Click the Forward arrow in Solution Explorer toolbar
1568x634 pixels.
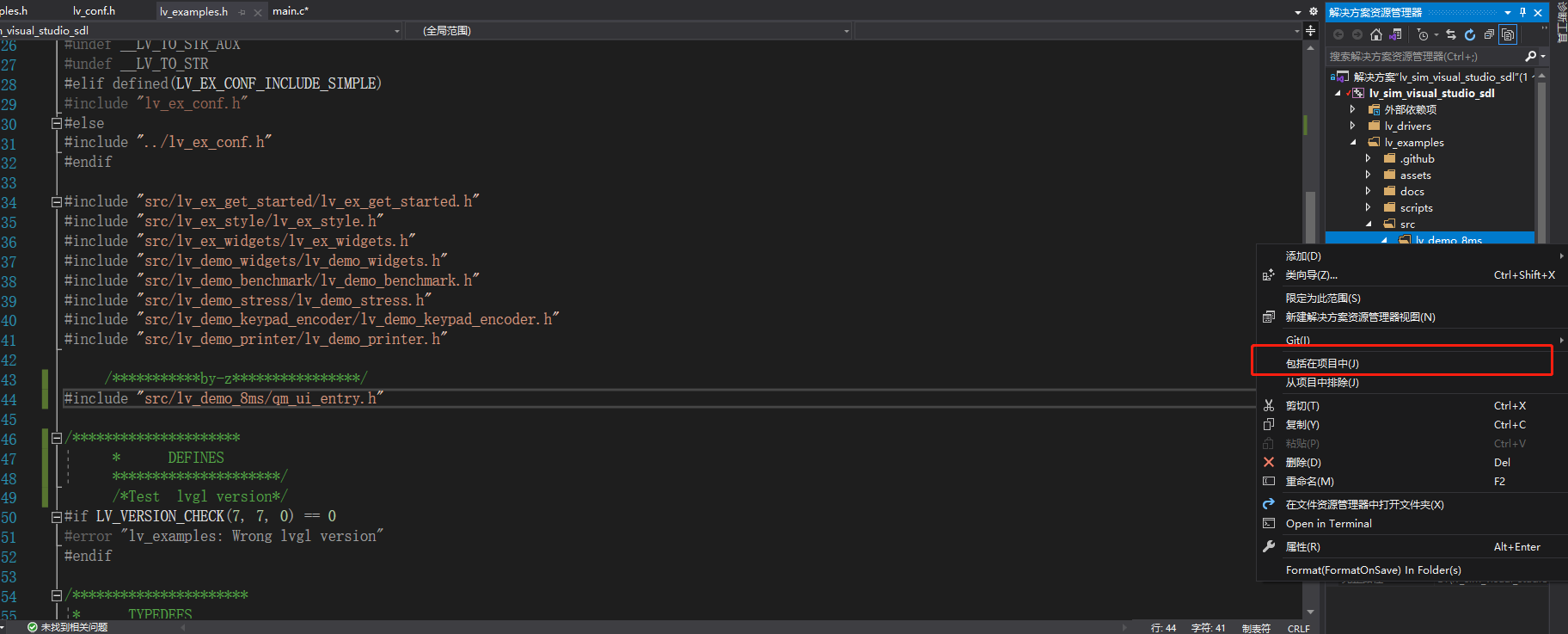[1357, 34]
